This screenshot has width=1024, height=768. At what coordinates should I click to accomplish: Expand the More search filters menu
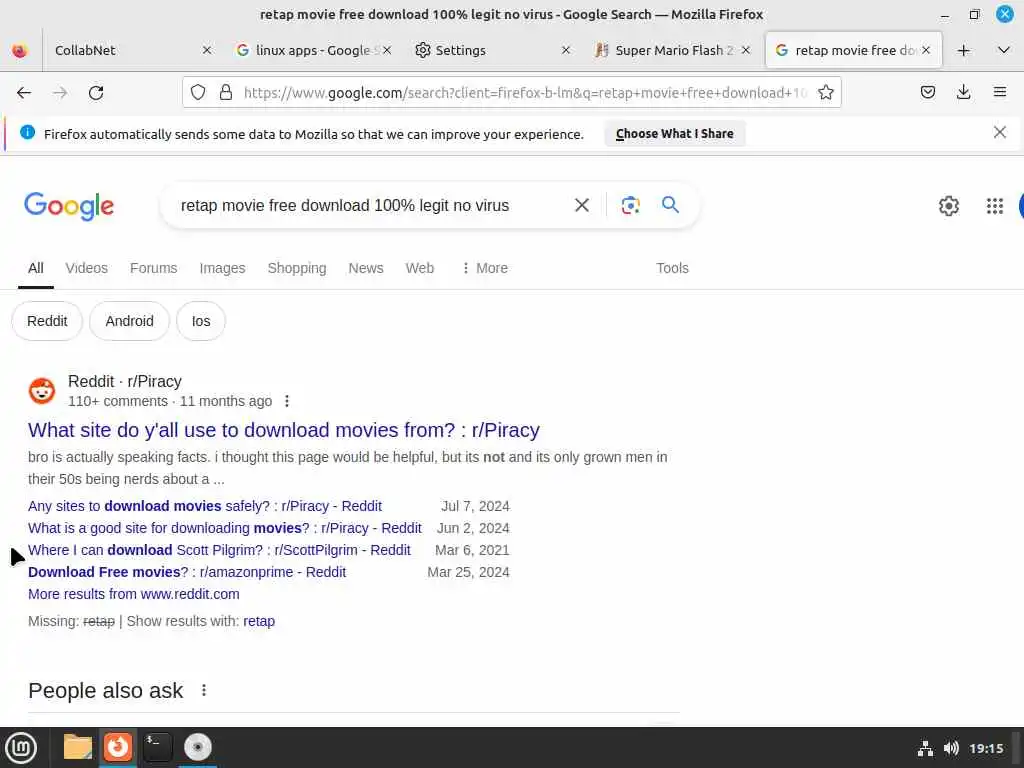485,268
